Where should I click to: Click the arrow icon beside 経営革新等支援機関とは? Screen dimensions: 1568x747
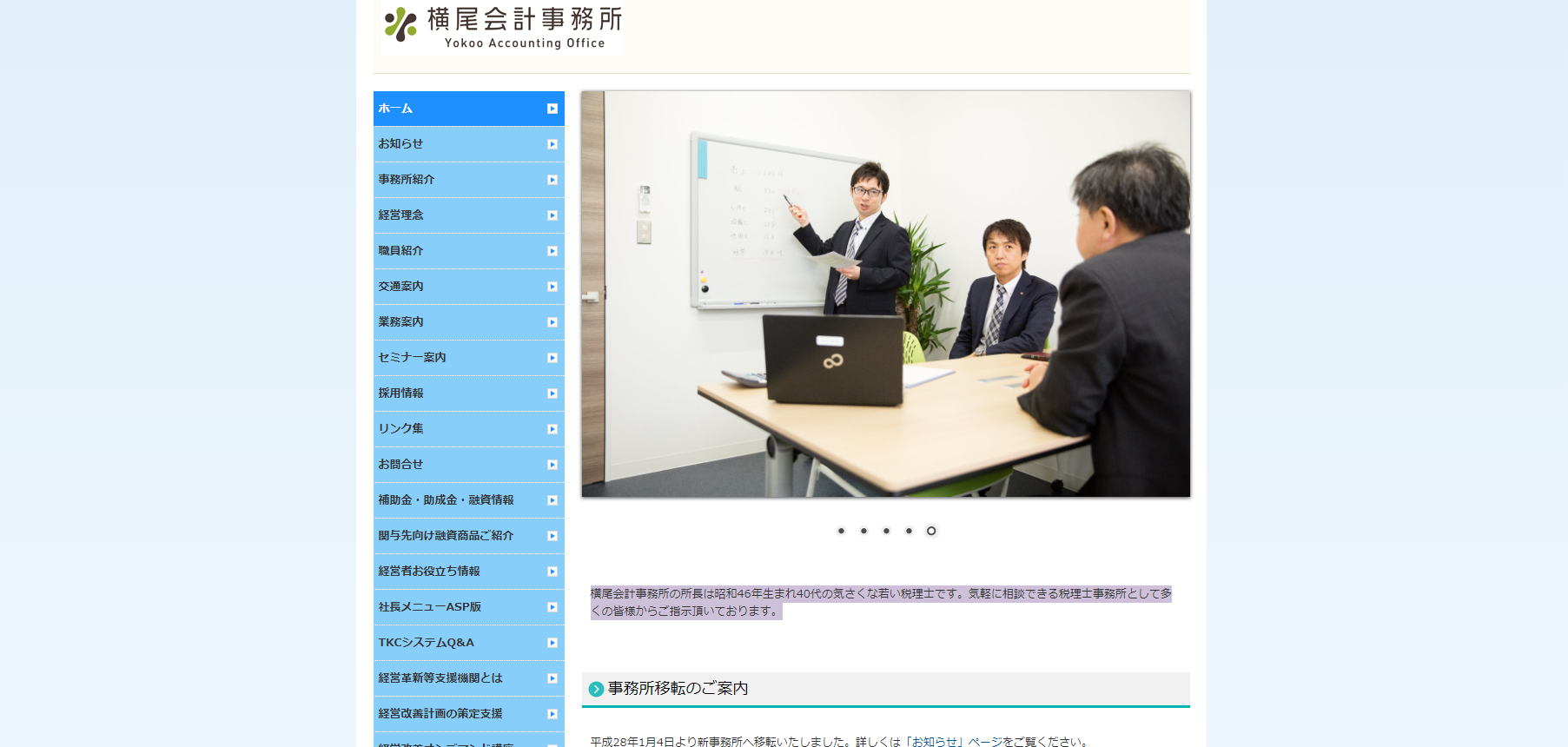point(552,678)
